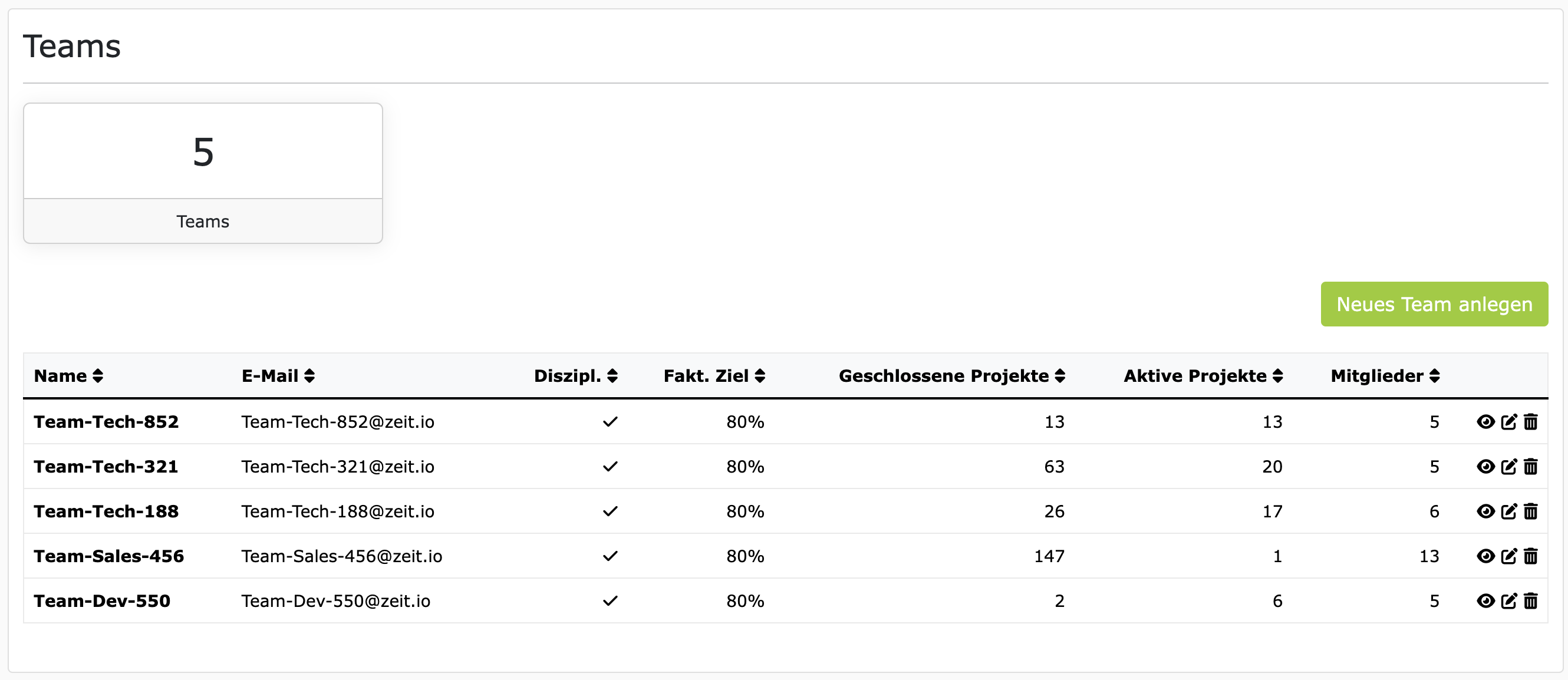Click the 5 Teams summary card
This screenshot has height=680, width=1568.
(203, 173)
